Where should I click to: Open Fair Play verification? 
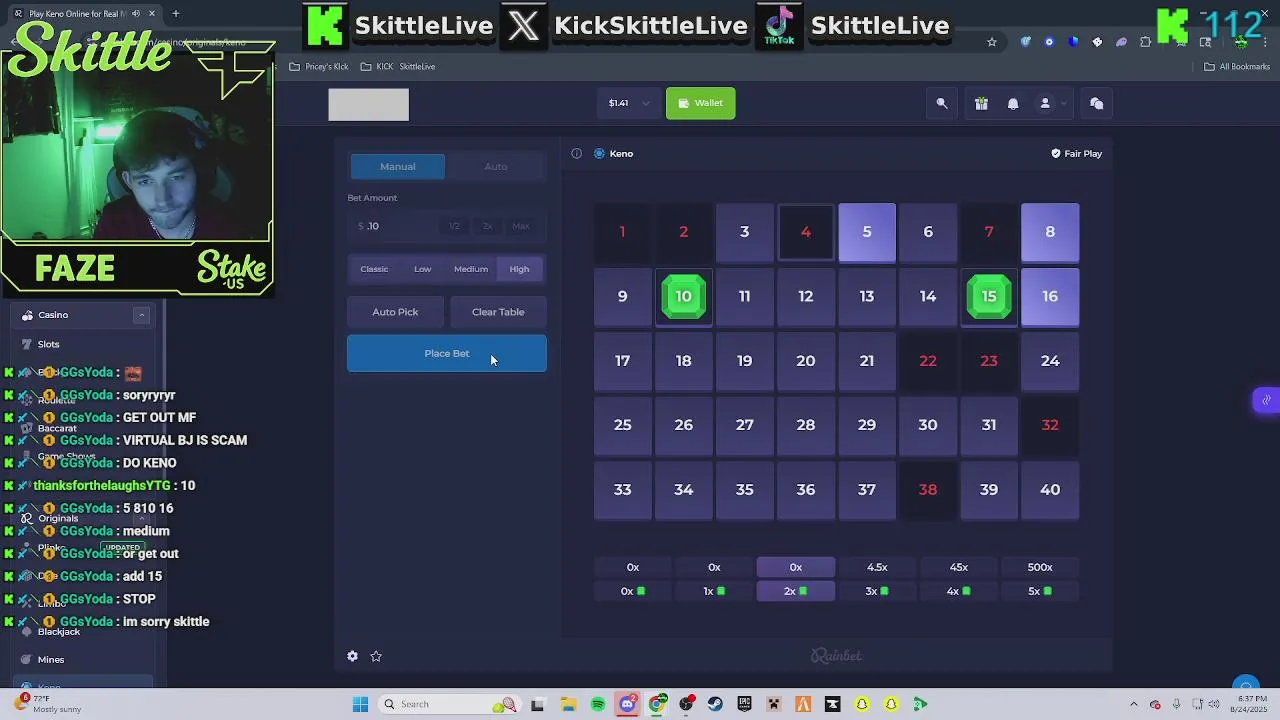click(1076, 153)
